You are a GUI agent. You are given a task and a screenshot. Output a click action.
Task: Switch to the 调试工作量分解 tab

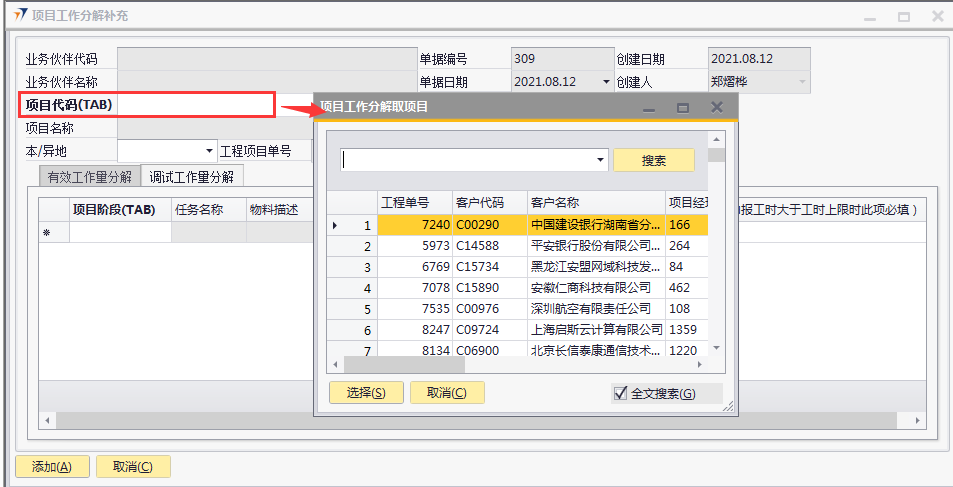[191, 177]
